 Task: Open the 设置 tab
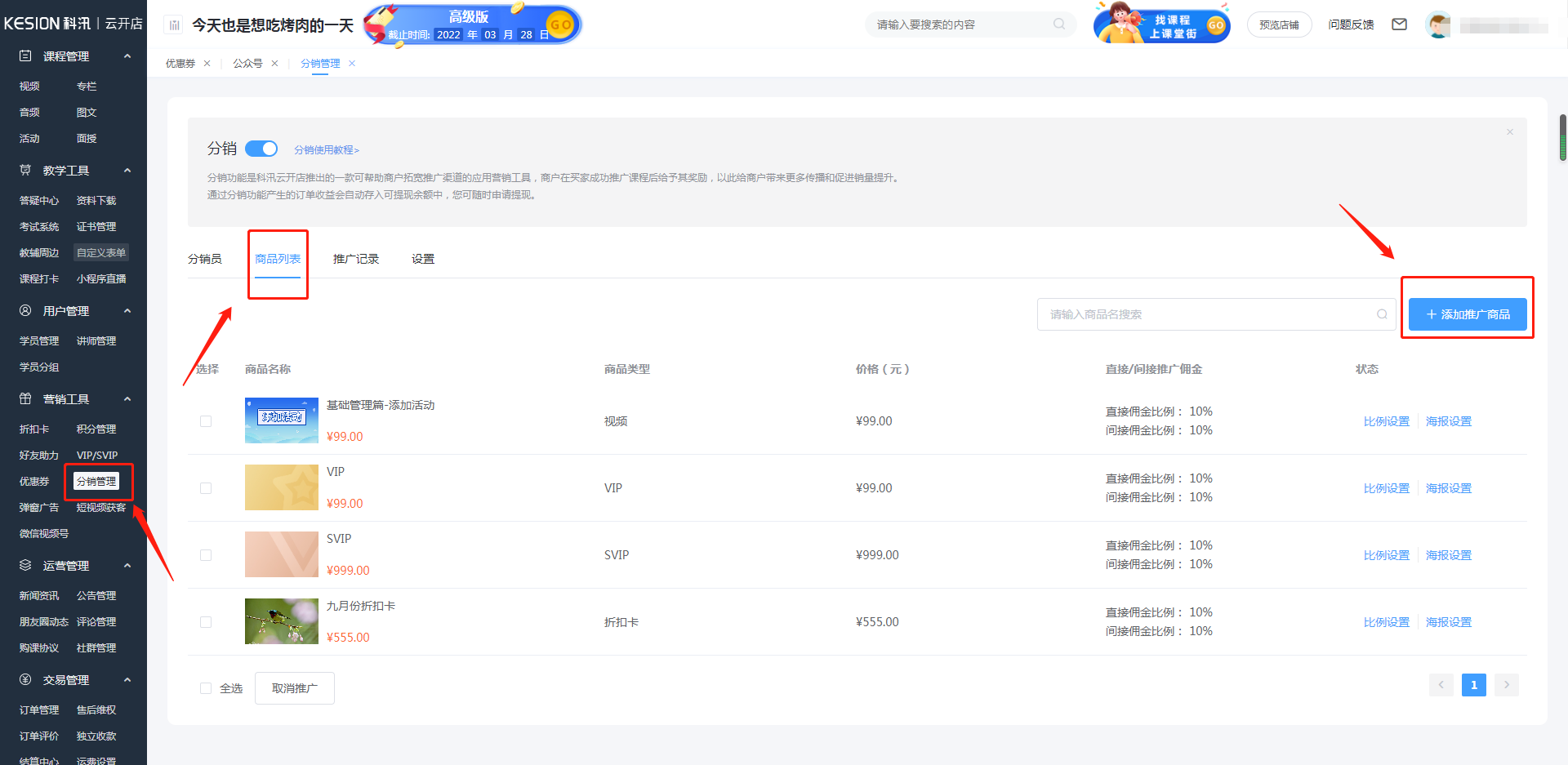pyautogui.click(x=423, y=259)
